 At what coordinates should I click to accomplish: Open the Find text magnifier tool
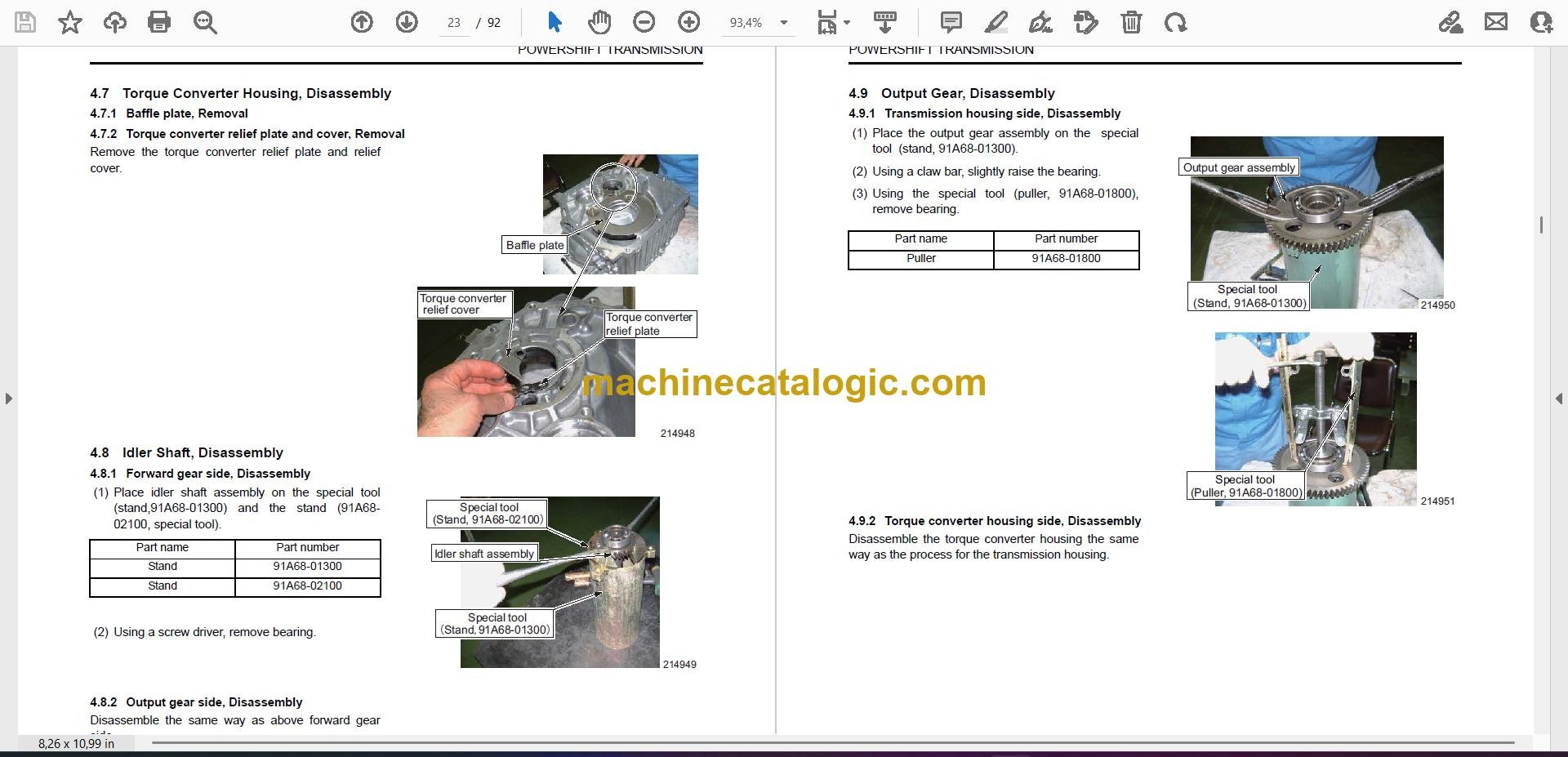205,22
